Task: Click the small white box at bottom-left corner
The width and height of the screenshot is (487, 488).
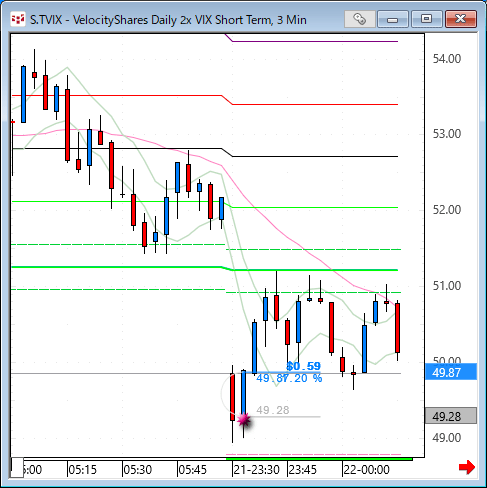Action: pyautogui.click(x=17, y=468)
